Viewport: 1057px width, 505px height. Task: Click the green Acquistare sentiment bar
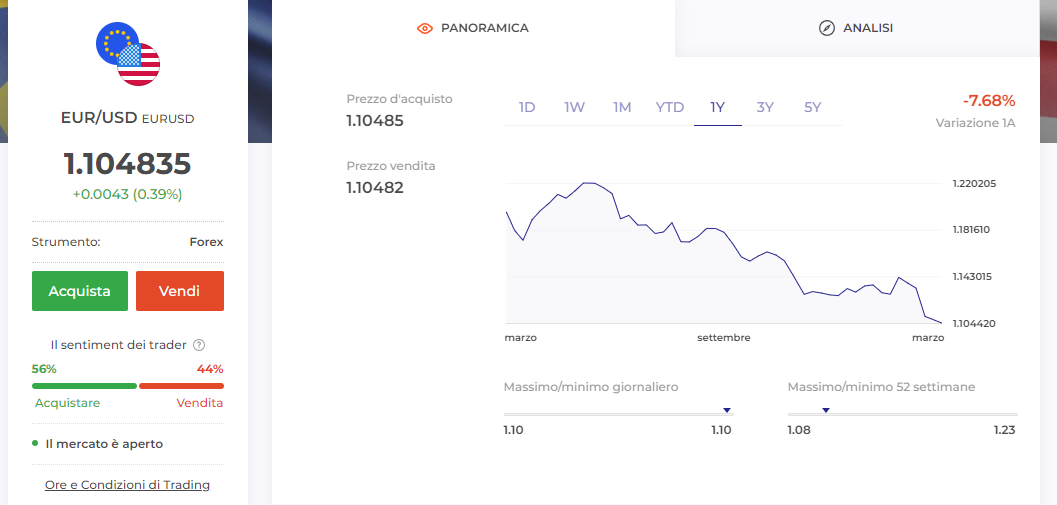[x=84, y=386]
